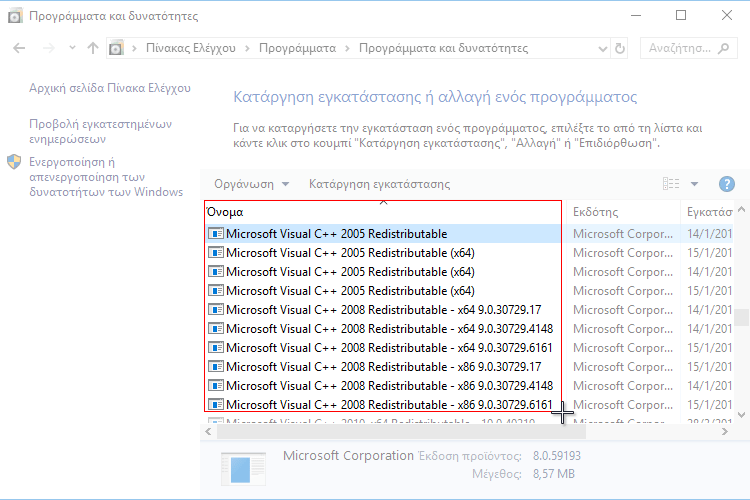The height and width of the screenshot is (500, 750).
Task: Open the Πίνακας Ελέγχου breadcrumb
Action: [190, 48]
